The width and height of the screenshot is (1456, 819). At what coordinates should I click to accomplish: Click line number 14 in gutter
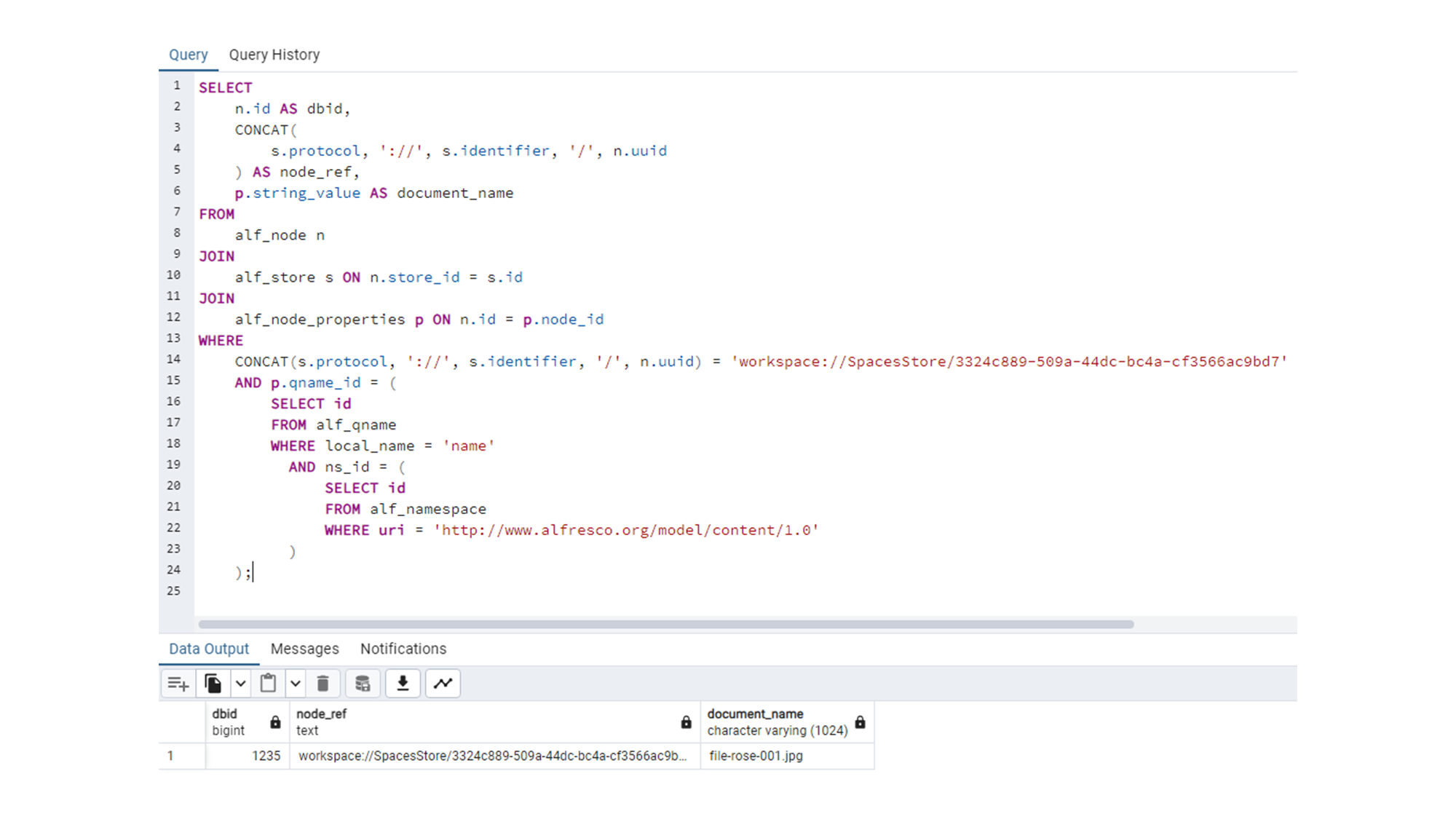(173, 359)
